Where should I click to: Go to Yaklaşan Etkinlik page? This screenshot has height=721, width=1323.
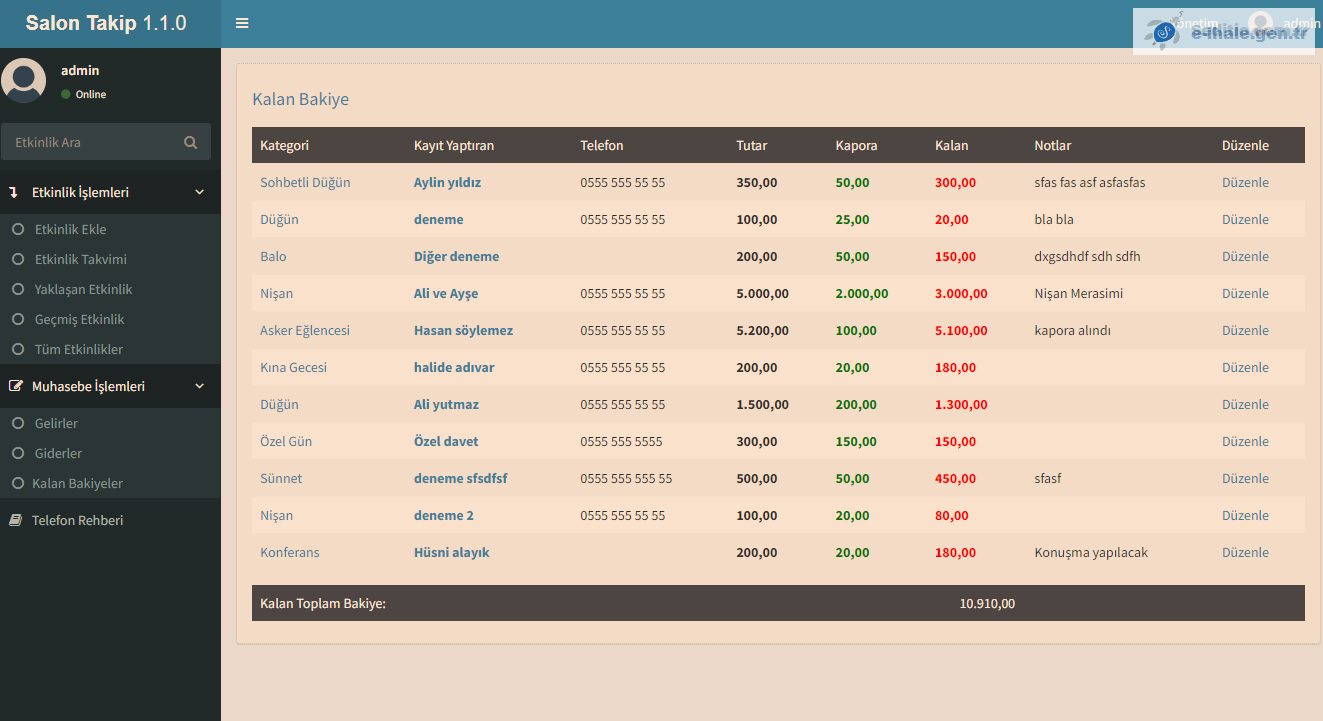pyautogui.click(x=83, y=289)
